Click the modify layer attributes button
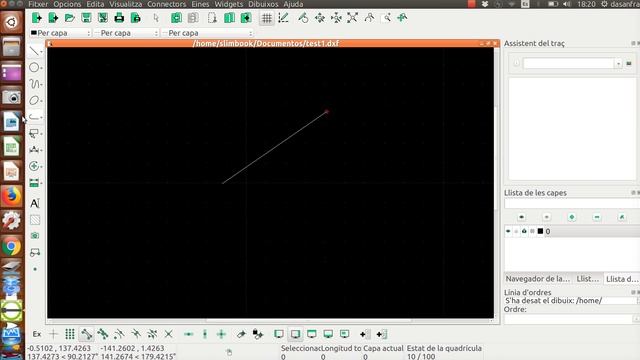The width and height of the screenshot is (640, 360). [x=622, y=217]
